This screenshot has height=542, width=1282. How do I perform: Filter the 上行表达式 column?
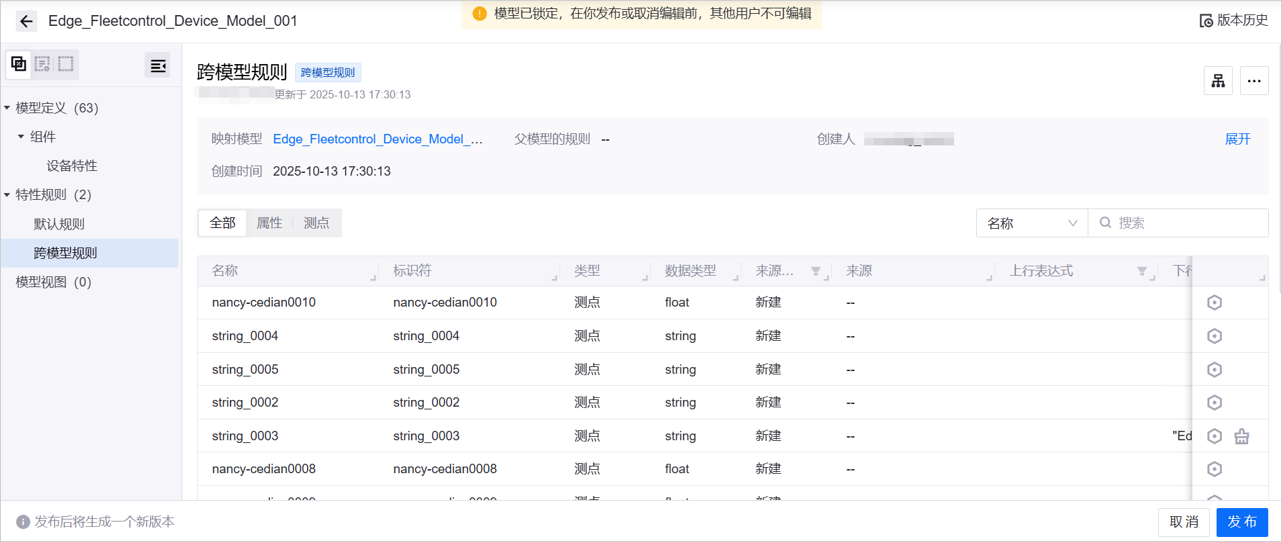tap(1141, 271)
